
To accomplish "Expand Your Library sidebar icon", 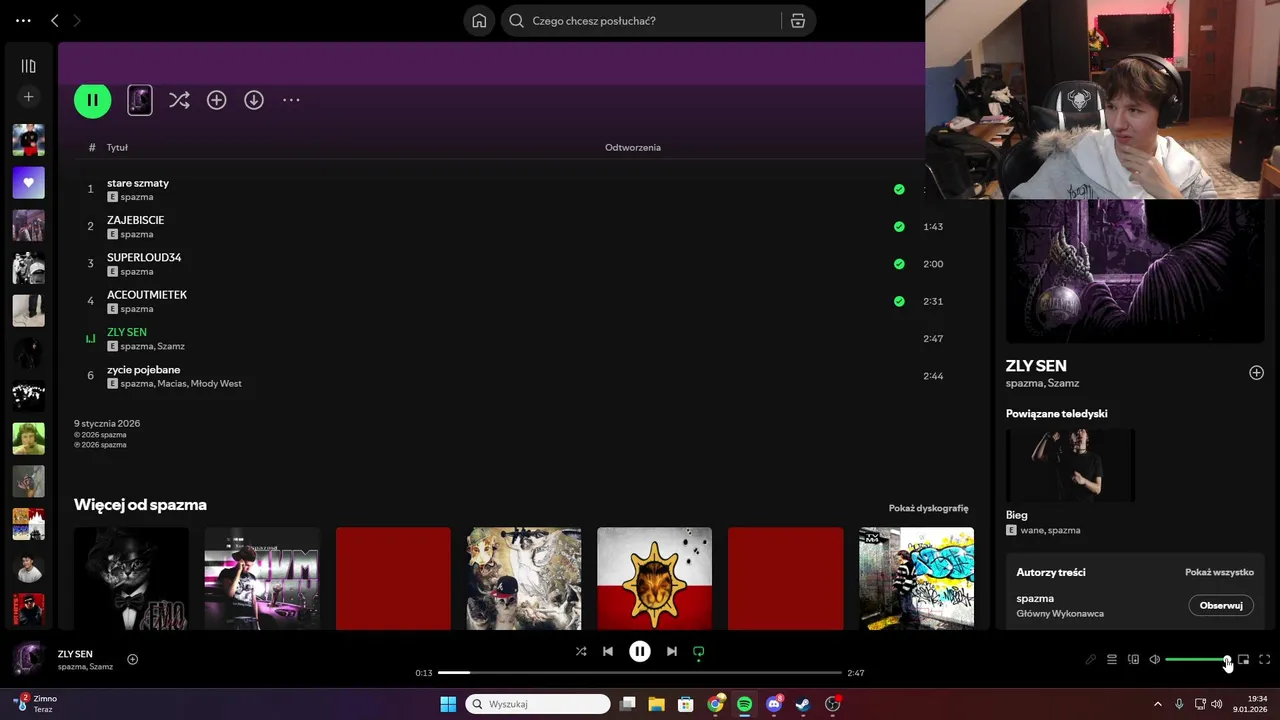I will point(28,66).
